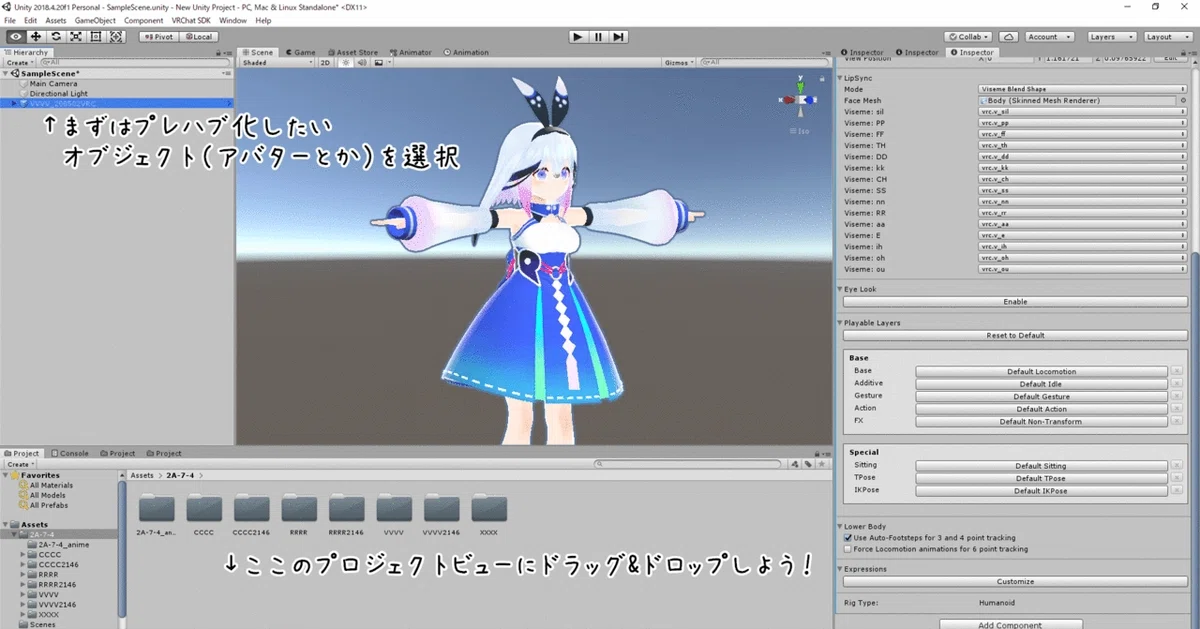Collapse the Playable Layers section

840,323
